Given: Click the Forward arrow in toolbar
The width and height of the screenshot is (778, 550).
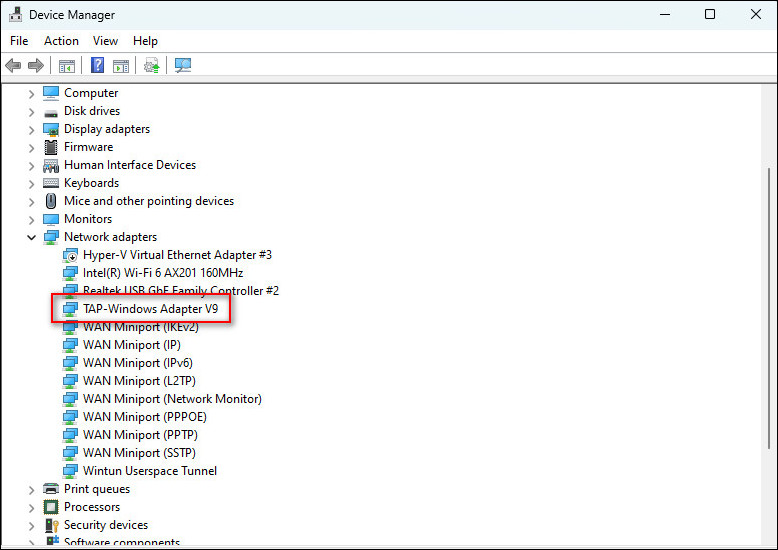Looking at the screenshot, I should [36, 66].
